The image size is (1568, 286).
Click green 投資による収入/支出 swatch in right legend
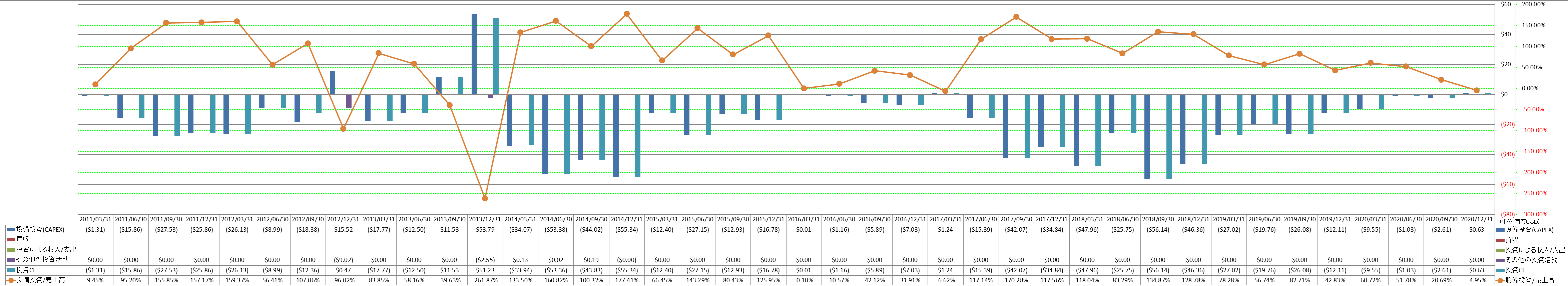[1500, 250]
